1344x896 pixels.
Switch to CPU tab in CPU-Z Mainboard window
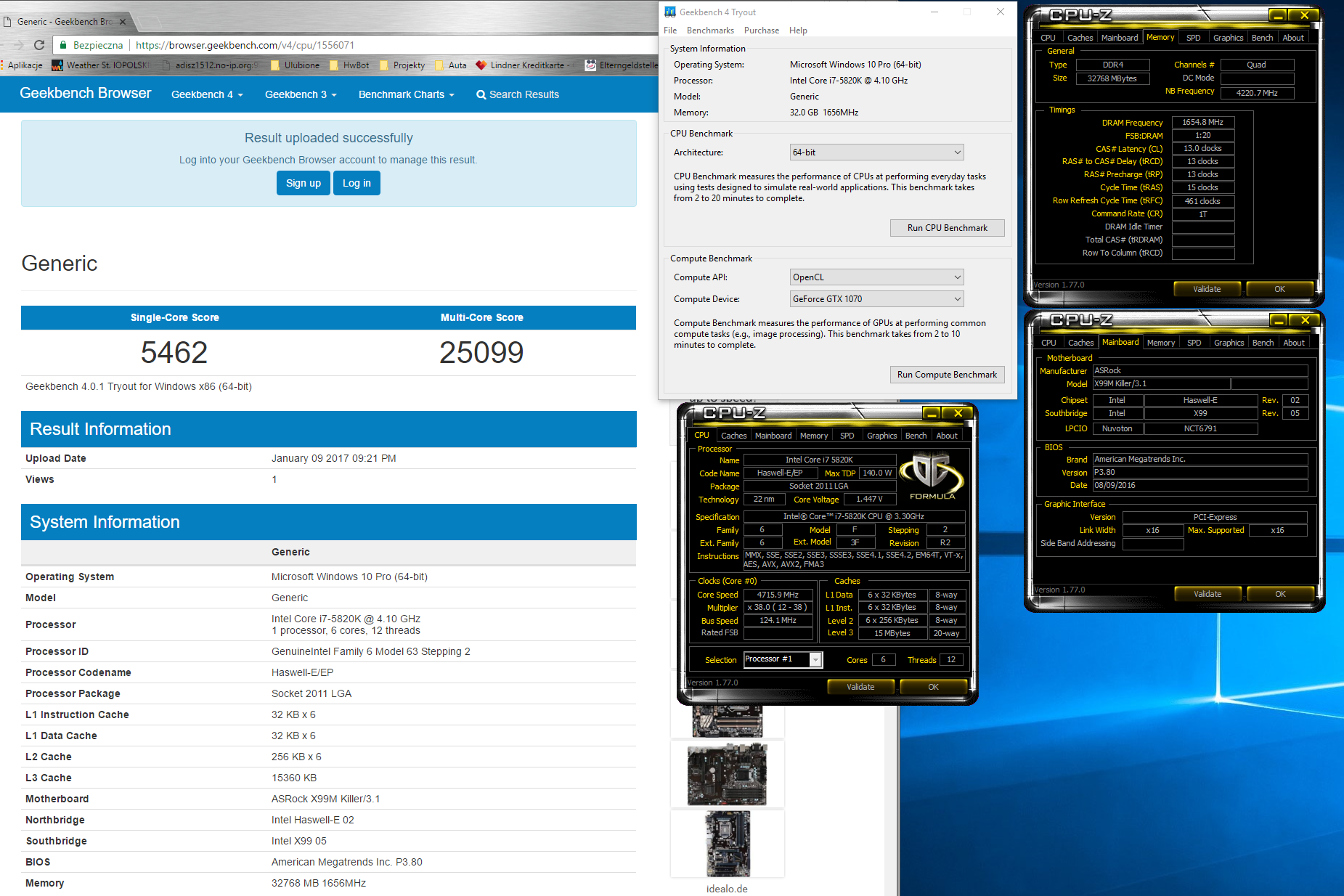[1048, 343]
